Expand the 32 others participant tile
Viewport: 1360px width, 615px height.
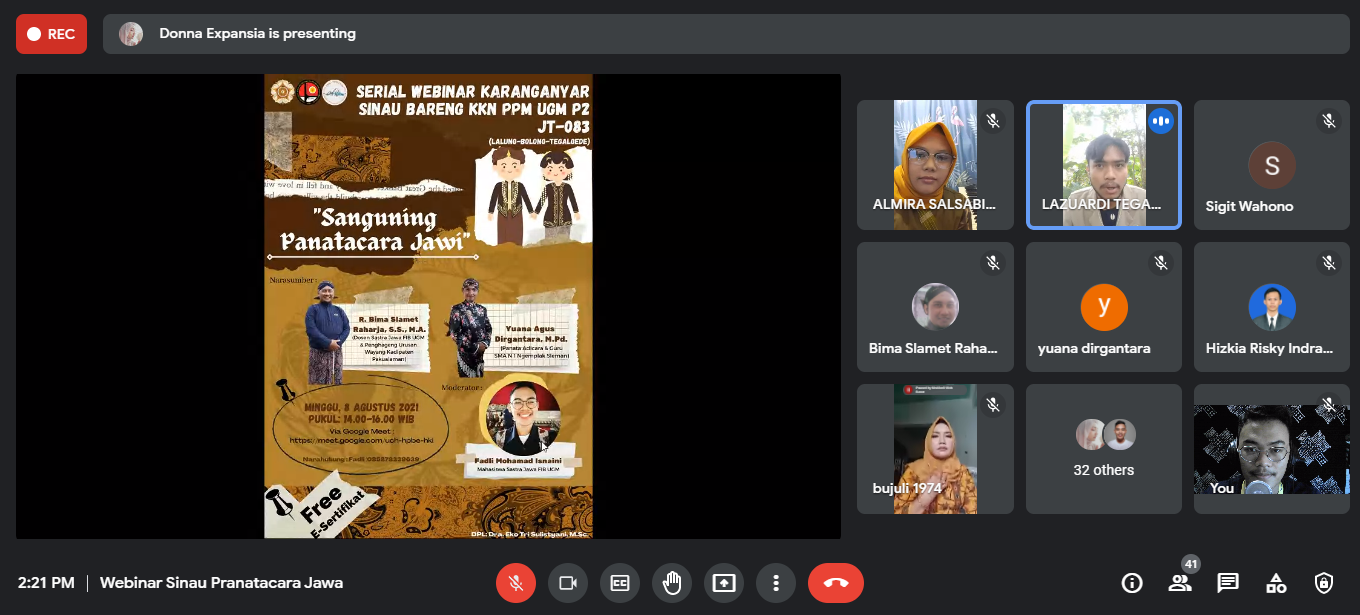(1103, 448)
